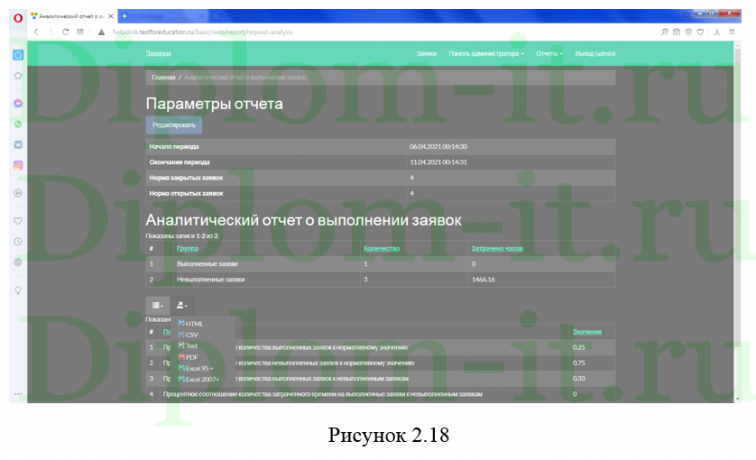Open the sidebar settings gear icon

click(18, 262)
